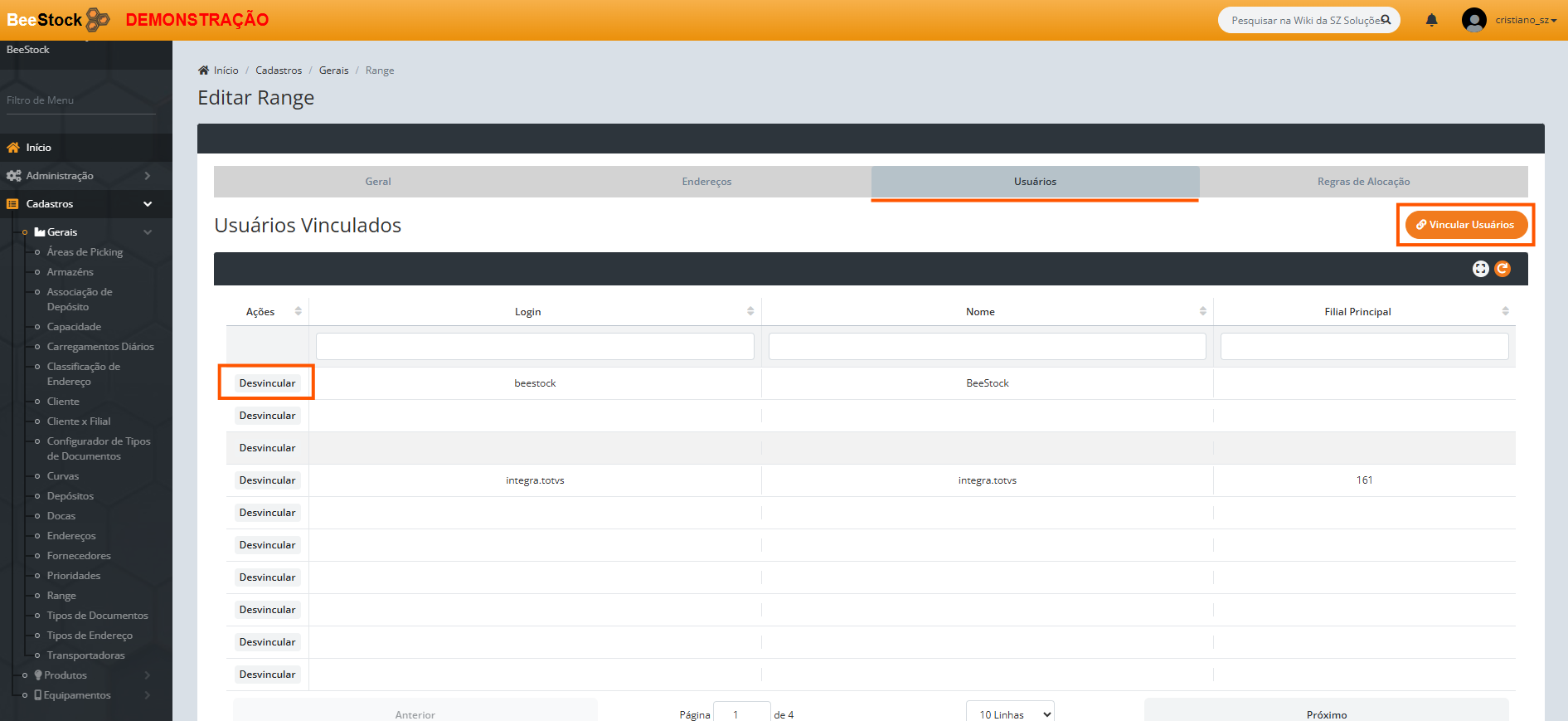Click the Vincular Usuários button
The image size is (1568, 721).
1465,225
